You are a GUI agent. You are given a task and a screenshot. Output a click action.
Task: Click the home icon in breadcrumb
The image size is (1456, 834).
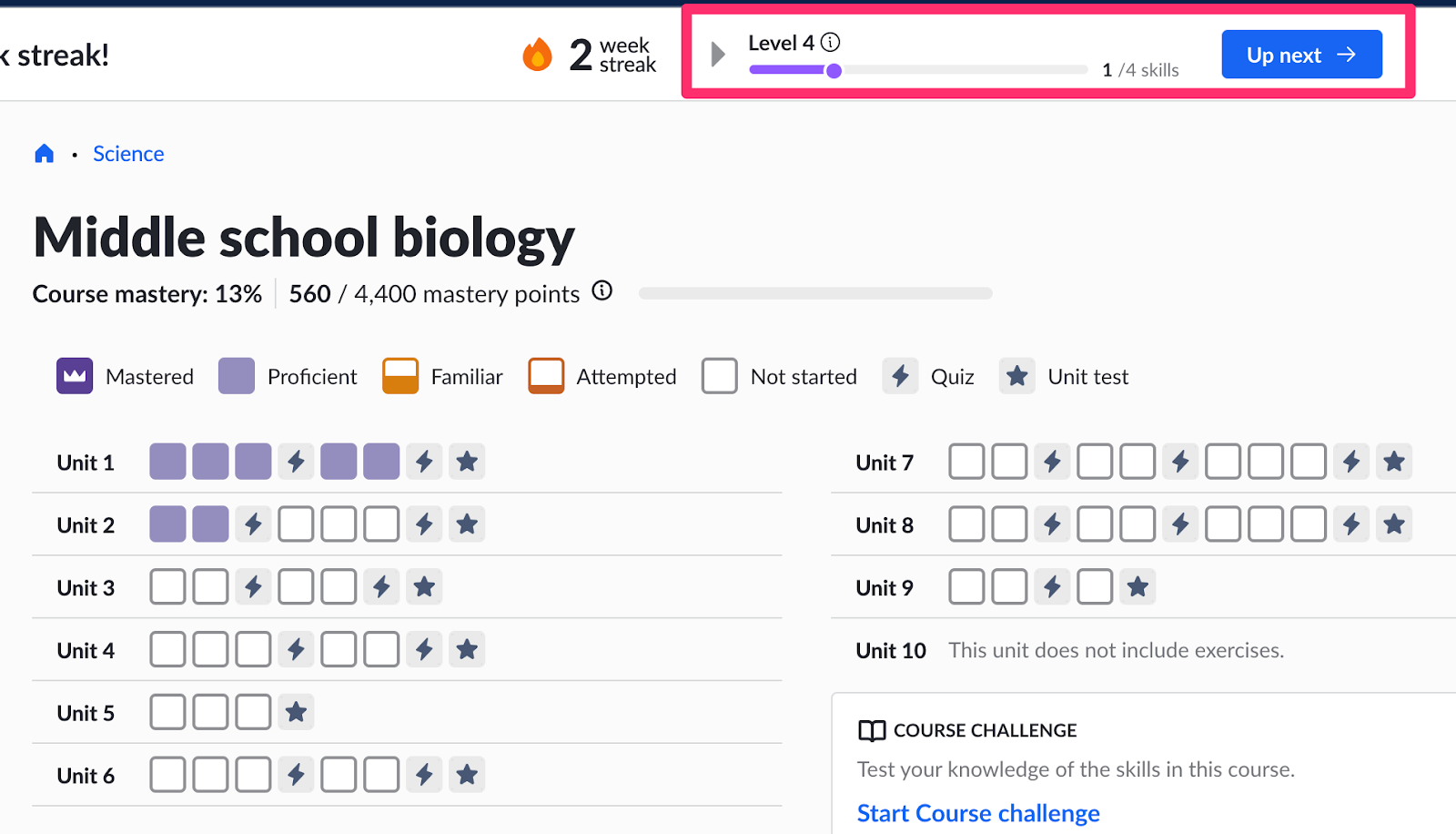coord(44,154)
